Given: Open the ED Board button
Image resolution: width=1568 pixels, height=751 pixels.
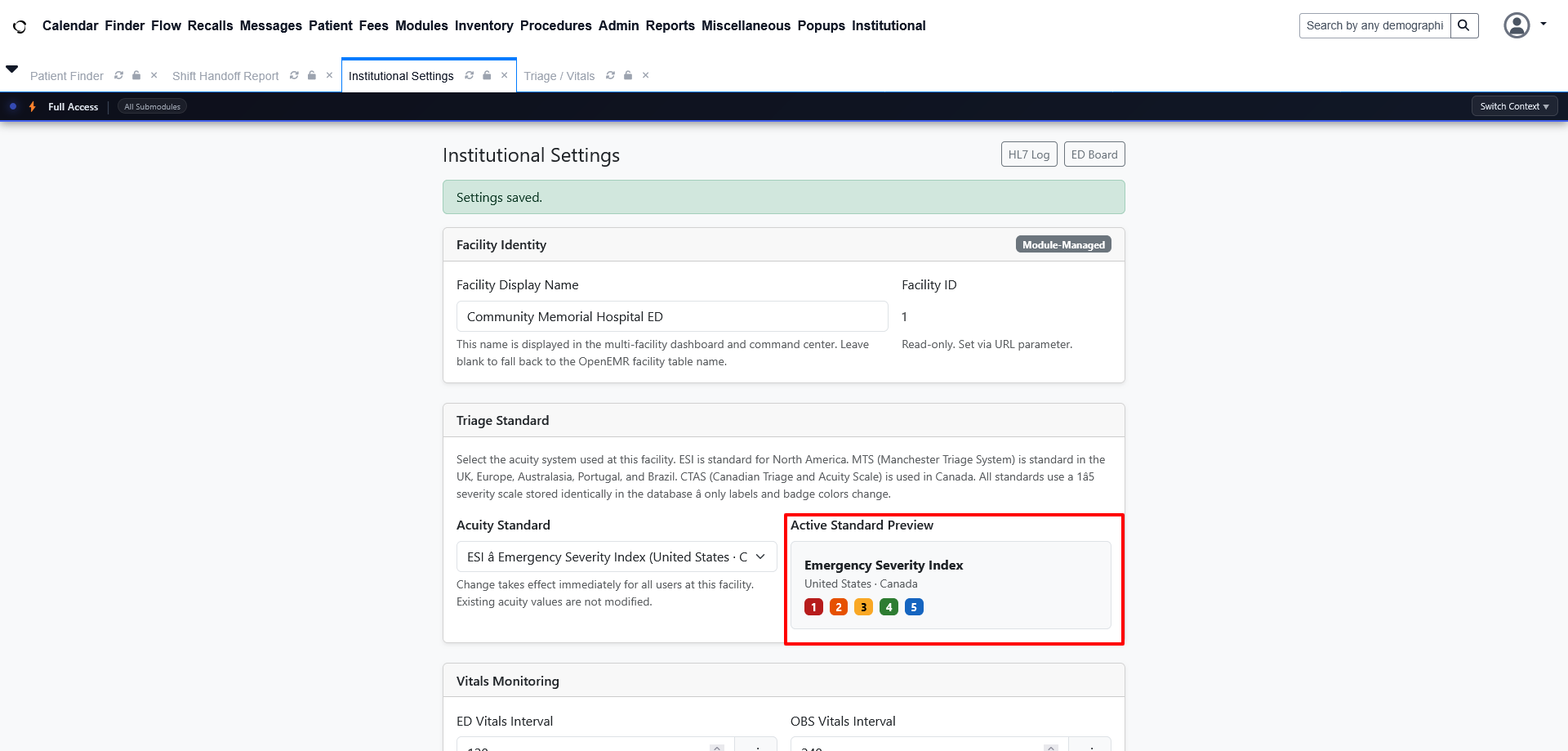Looking at the screenshot, I should click(1094, 154).
